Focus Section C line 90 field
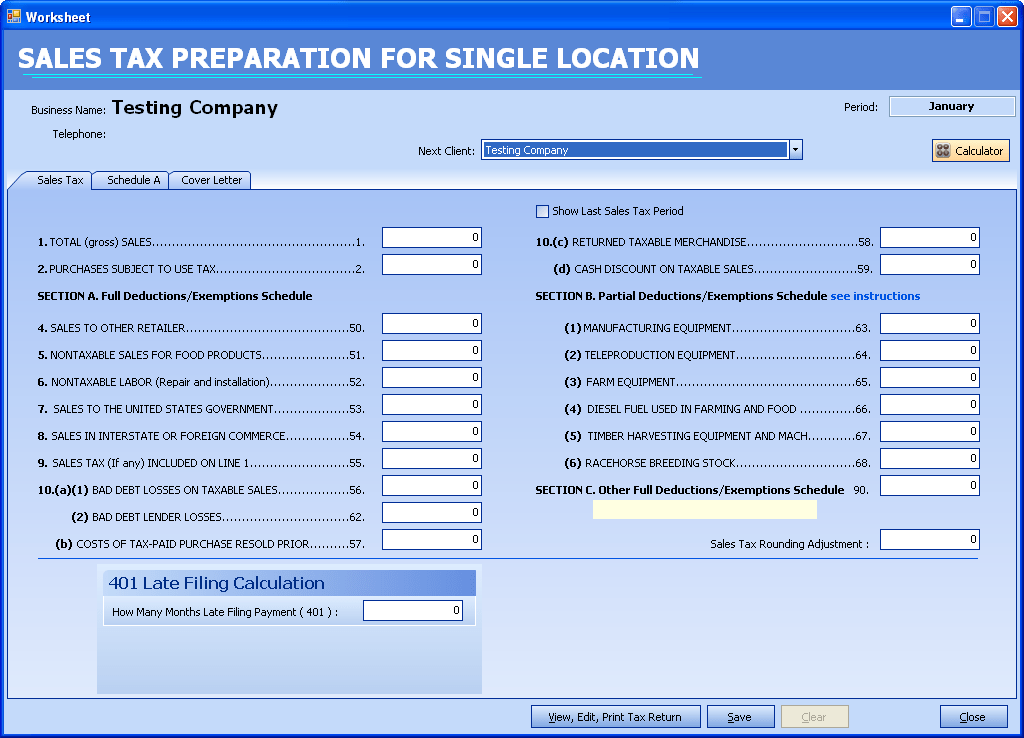 pyautogui.click(x=930, y=486)
